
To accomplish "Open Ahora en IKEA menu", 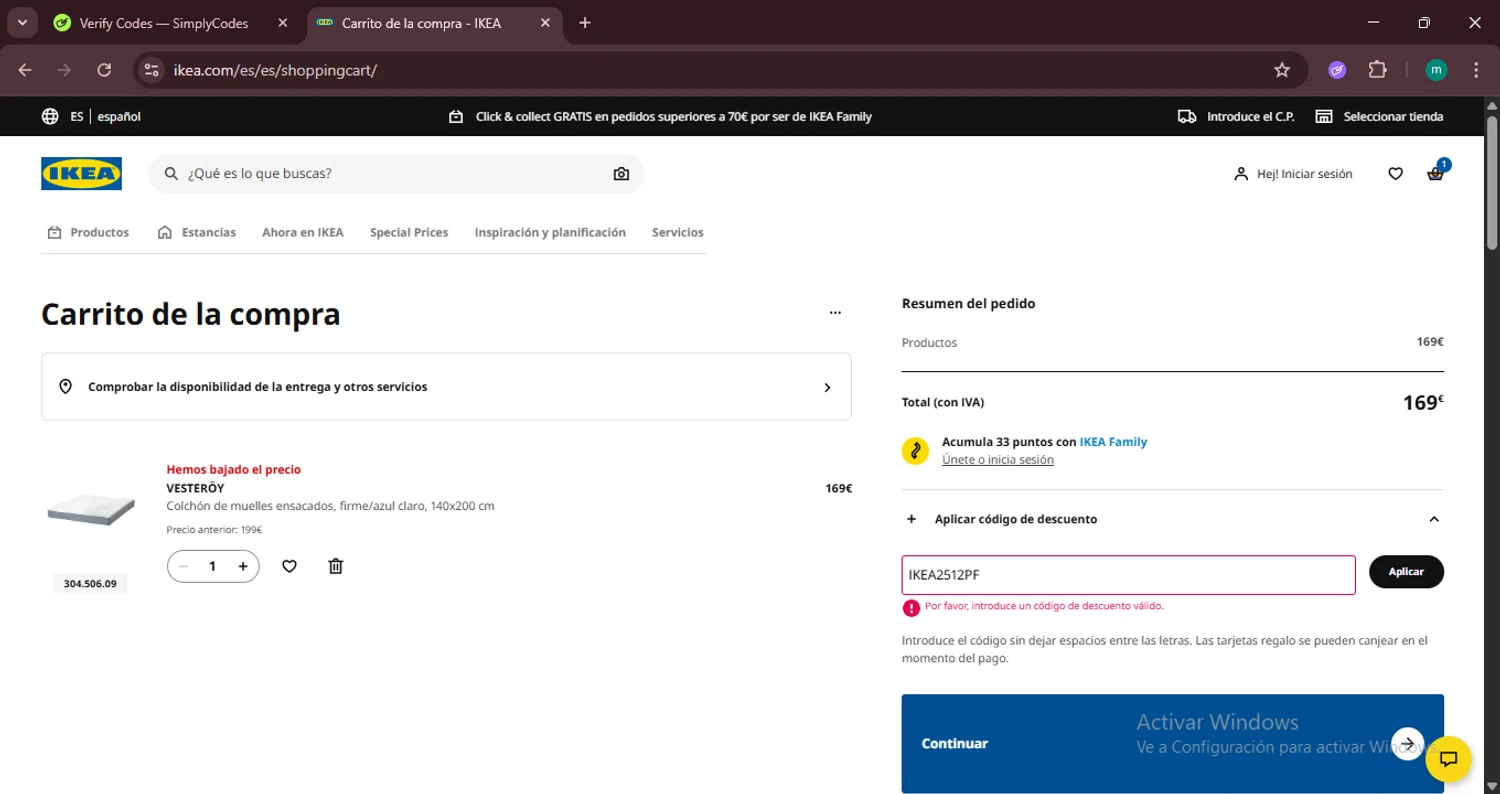I will 303,232.
